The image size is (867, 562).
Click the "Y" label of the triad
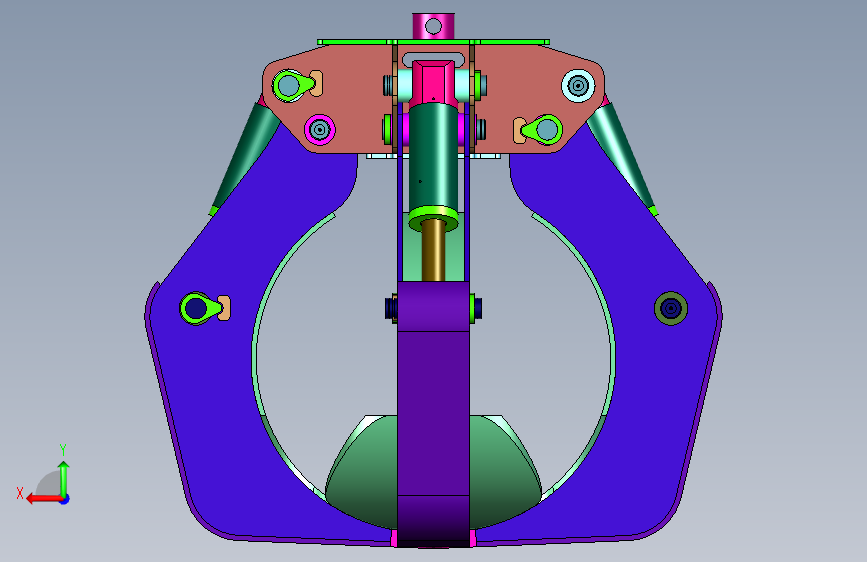[63, 450]
